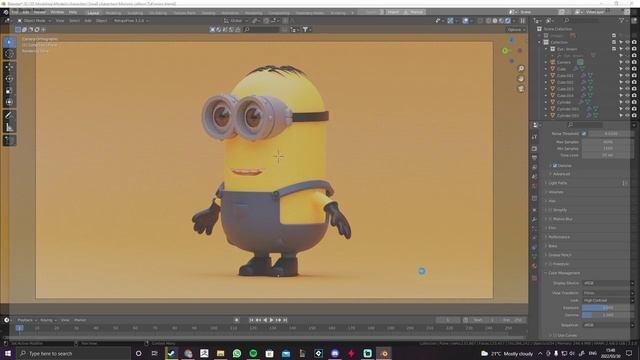The height and width of the screenshot is (360, 640).
Task: Expand the Light Paths panel
Action: coord(558,183)
